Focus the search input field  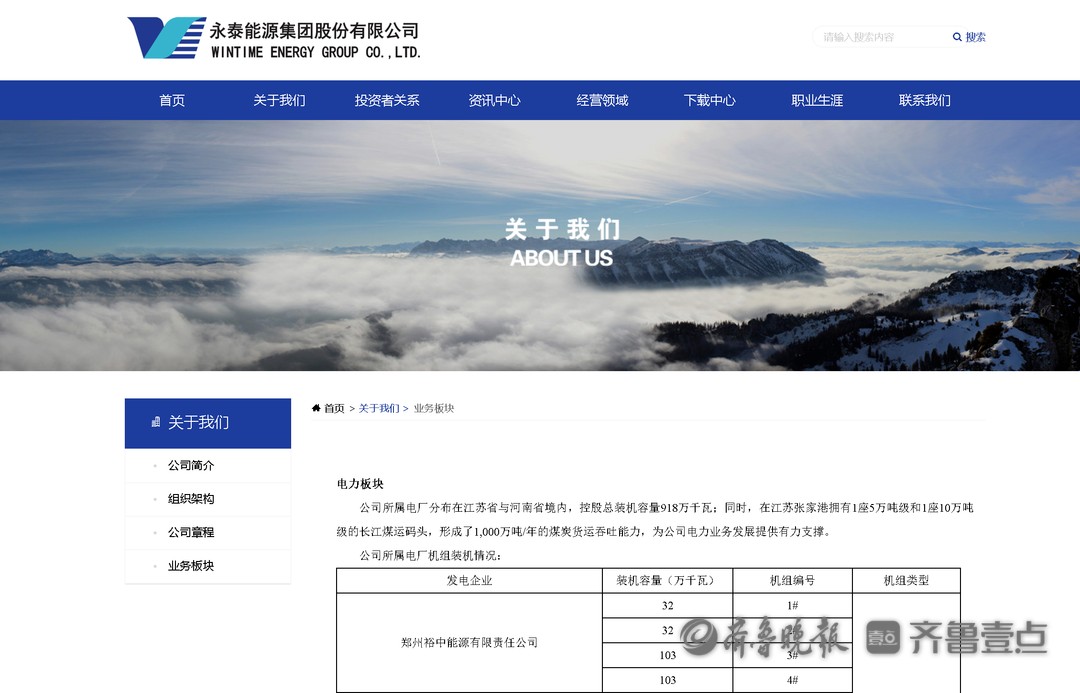tap(880, 38)
